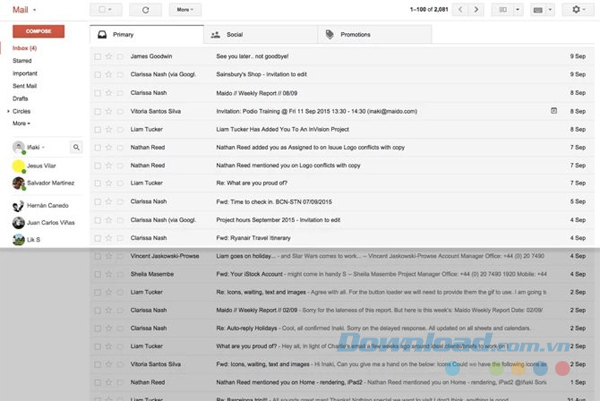
Task: Check the Ryanair Travel Itinerary email box
Action: pyautogui.click(x=97, y=236)
